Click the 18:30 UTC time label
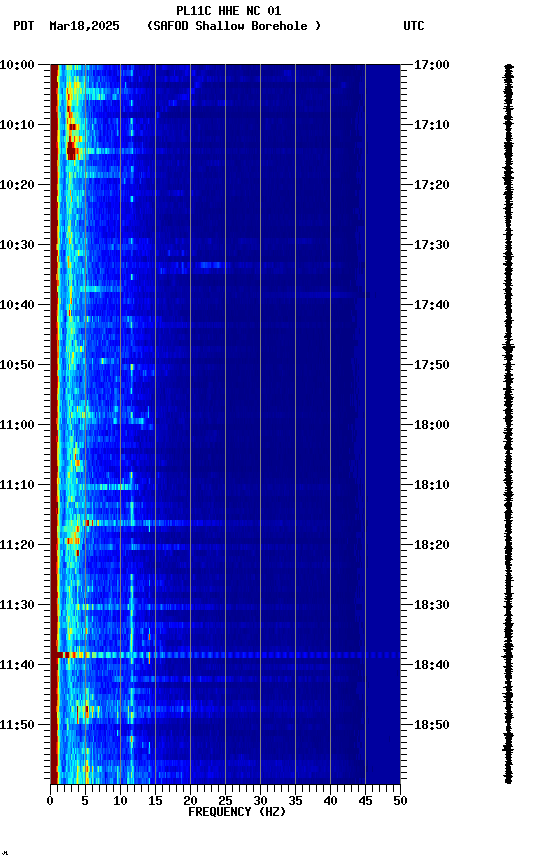This screenshot has height=864, width=552. 432,605
